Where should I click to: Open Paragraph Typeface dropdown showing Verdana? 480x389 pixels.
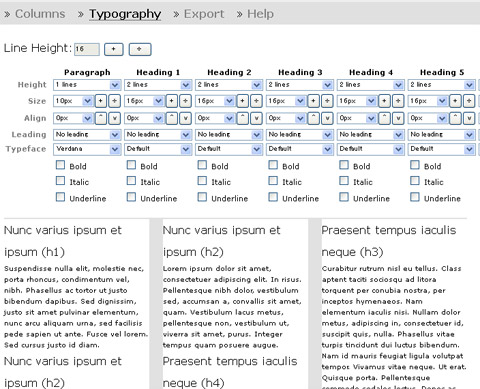click(x=87, y=149)
